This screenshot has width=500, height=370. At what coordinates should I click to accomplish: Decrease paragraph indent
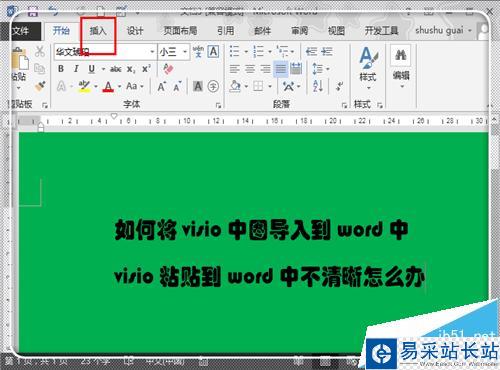coord(311,52)
